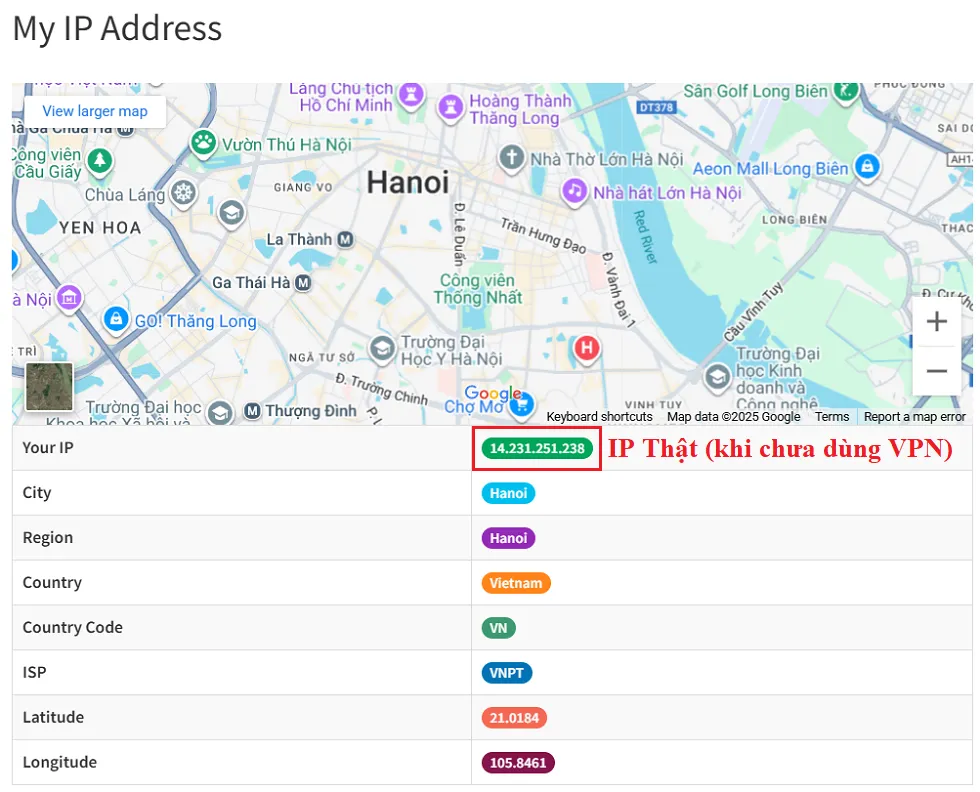Click the My IP Address heading
Screen dimensions: 980x792
118,29
